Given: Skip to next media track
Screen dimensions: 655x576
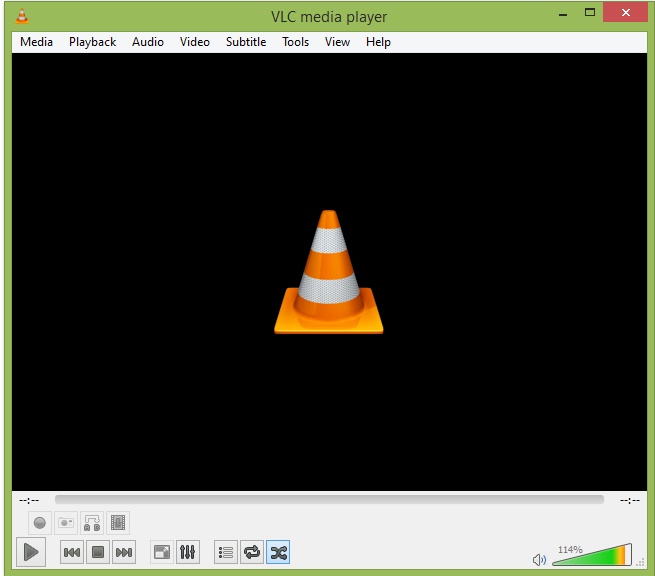Looking at the screenshot, I should (124, 552).
